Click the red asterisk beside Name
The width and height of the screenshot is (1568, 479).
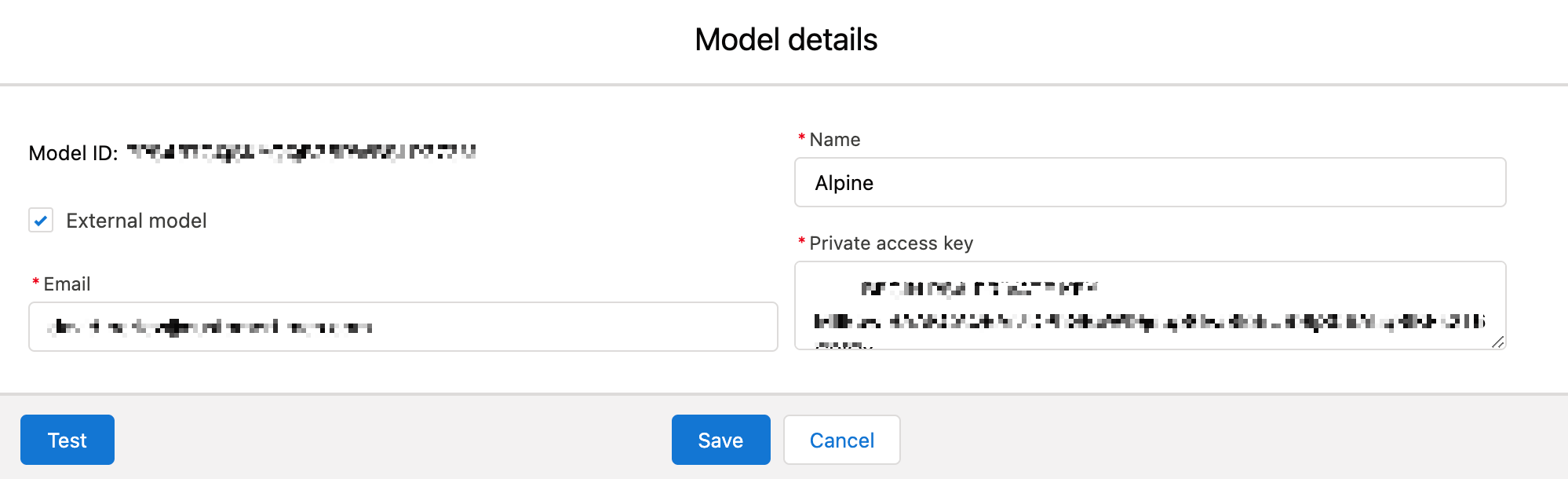click(x=801, y=138)
